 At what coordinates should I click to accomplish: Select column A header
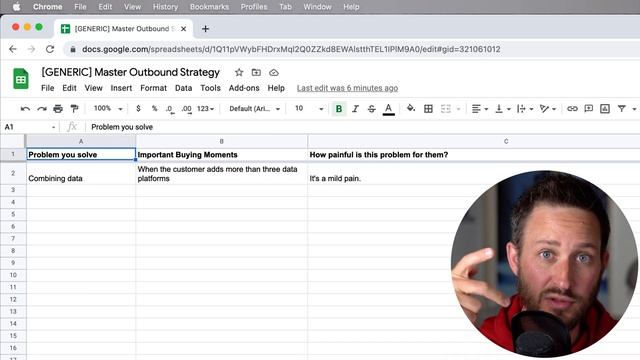(x=81, y=141)
